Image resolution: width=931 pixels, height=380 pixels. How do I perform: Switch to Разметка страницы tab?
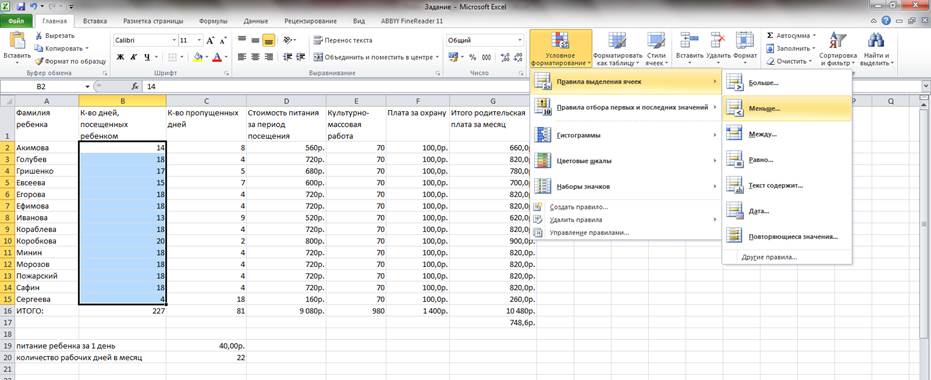[x=154, y=21]
